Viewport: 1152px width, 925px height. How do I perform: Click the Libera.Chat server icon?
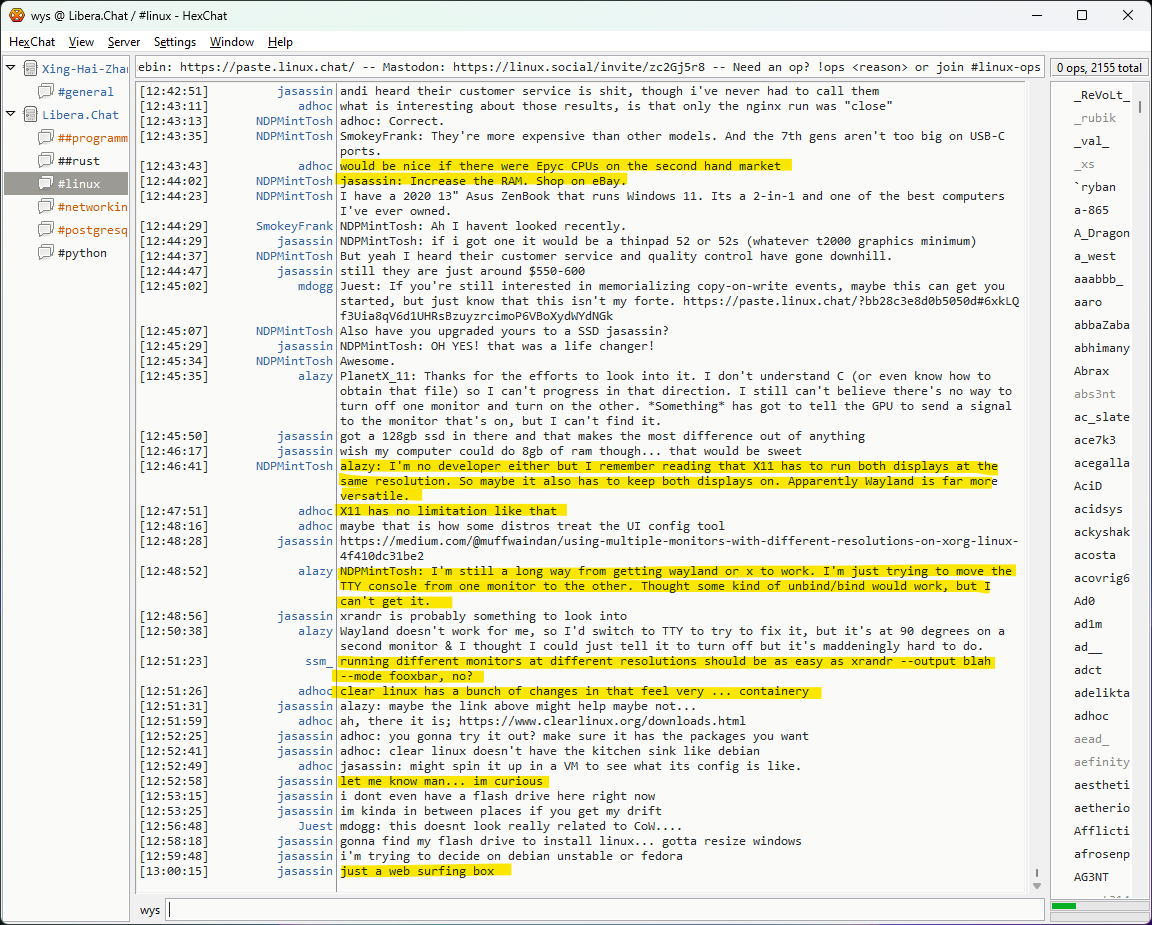pos(29,115)
